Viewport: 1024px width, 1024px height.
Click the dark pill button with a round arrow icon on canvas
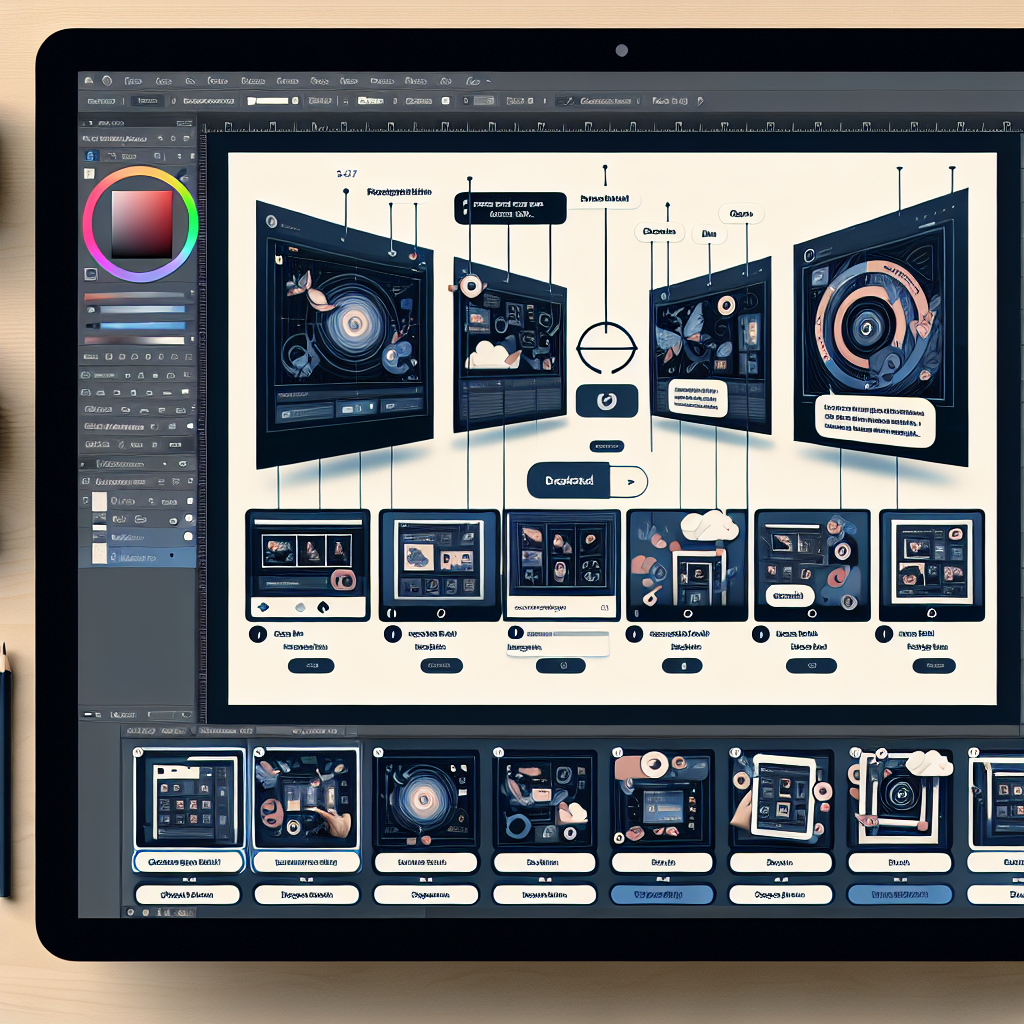pyautogui.click(x=607, y=400)
